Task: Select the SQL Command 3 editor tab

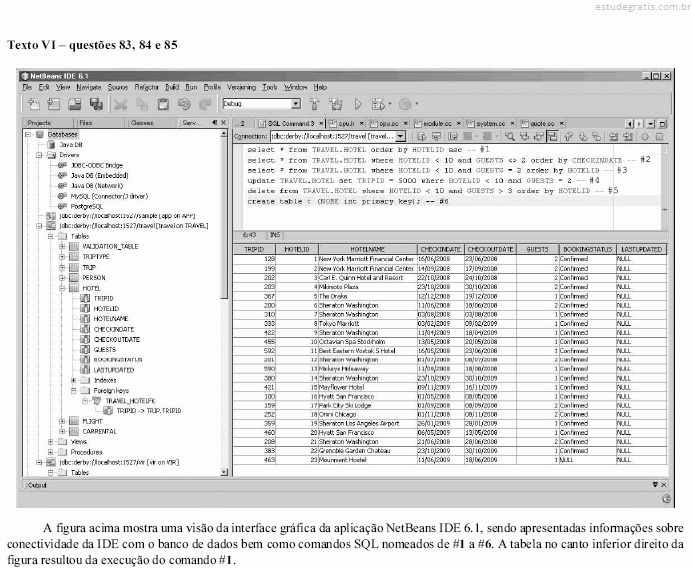Action: coord(291,124)
